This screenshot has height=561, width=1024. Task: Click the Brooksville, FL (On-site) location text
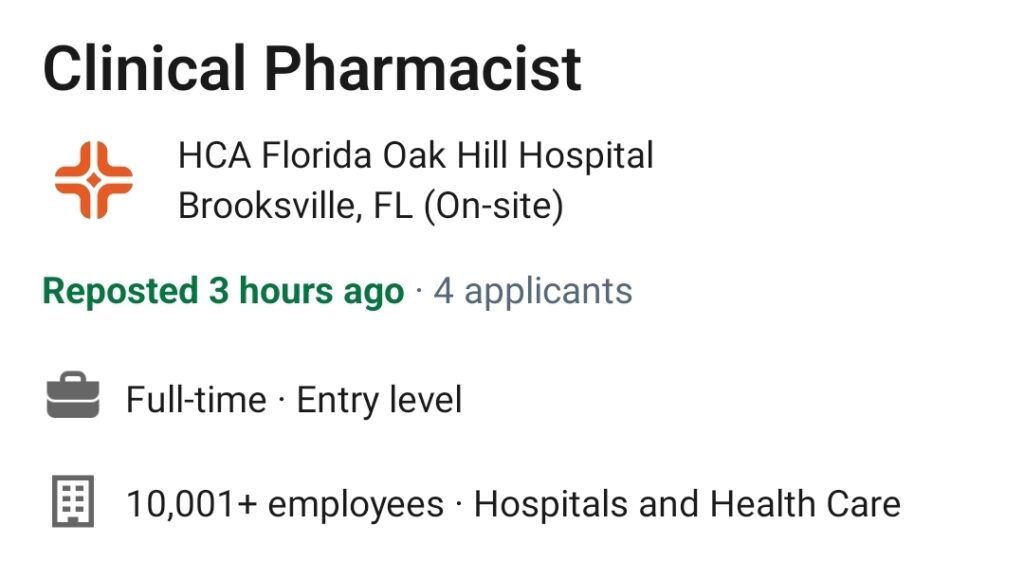pyautogui.click(x=371, y=206)
